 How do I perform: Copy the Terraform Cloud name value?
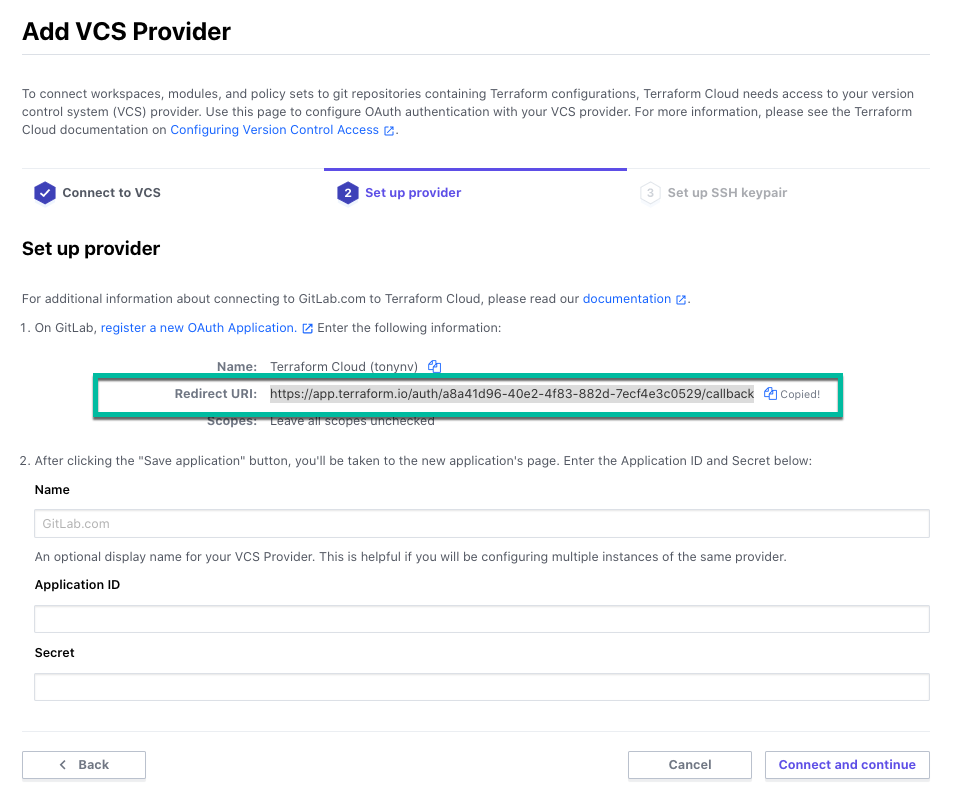point(434,366)
